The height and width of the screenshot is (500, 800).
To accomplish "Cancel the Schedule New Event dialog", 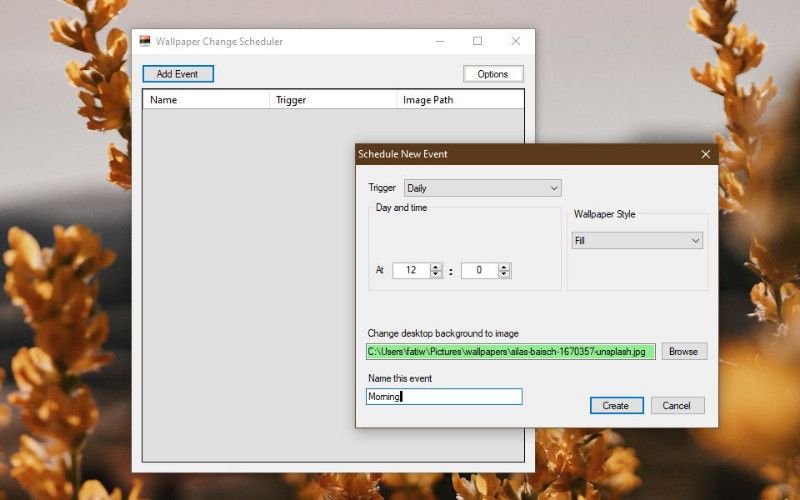I will pyautogui.click(x=677, y=405).
